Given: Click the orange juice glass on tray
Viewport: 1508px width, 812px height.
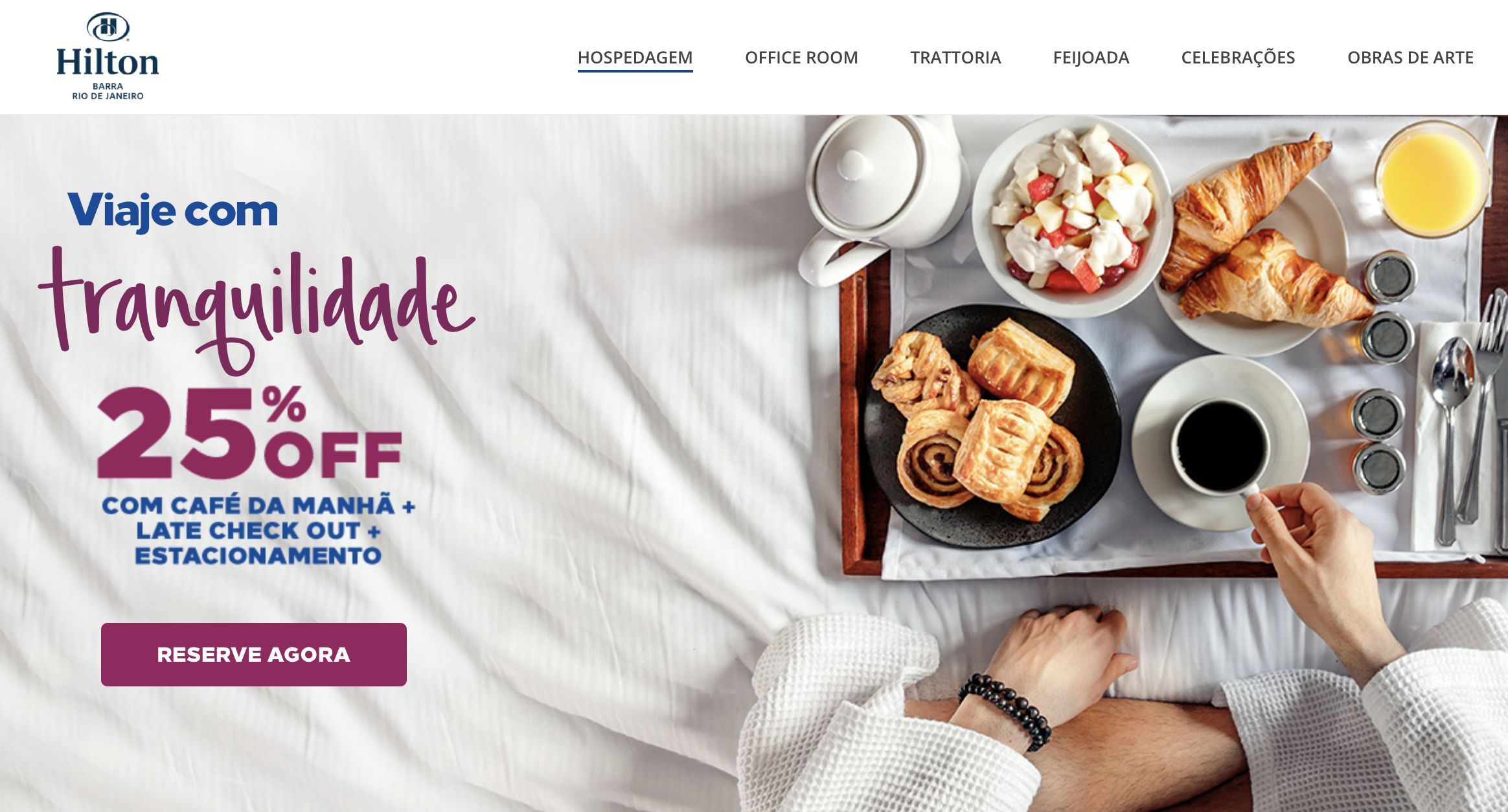Looking at the screenshot, I should (1433, 178).
